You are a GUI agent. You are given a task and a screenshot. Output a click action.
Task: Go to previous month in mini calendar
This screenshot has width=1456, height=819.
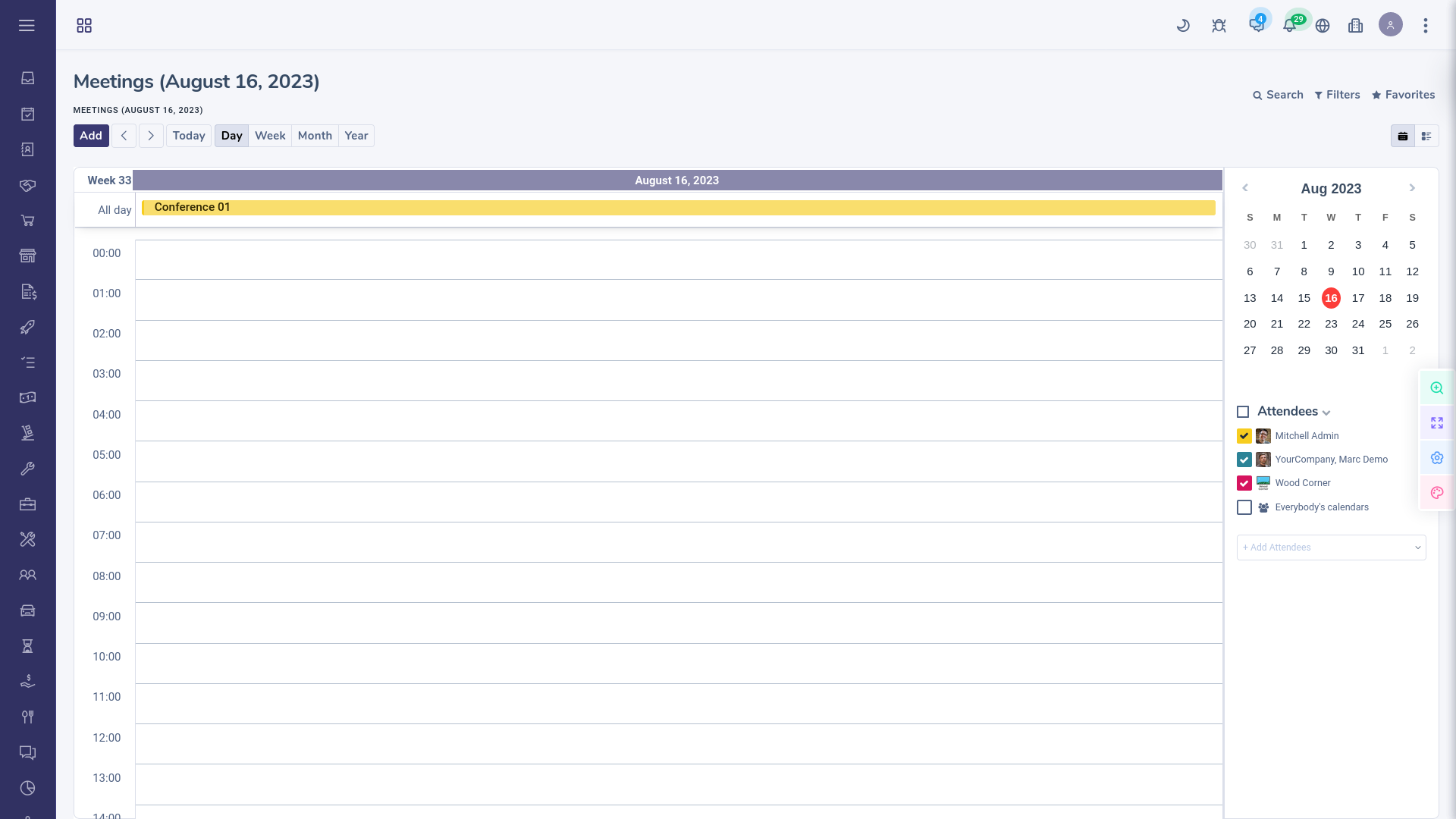coord(1244,188)
